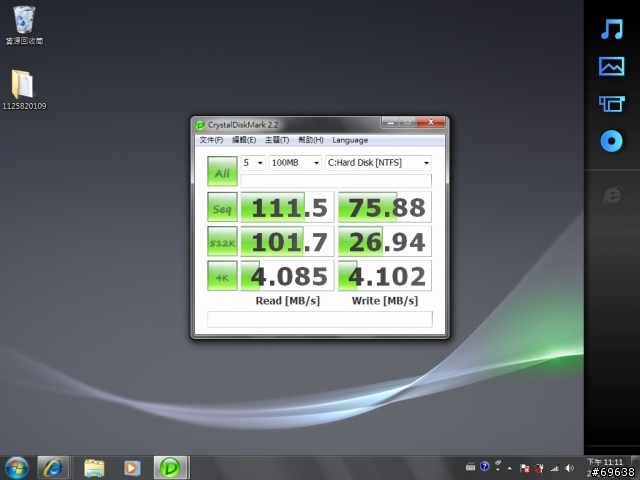The height and width of the screenshot is (480, 640).
Task: Open the 主題(T) menu
Action: (277, 140)
